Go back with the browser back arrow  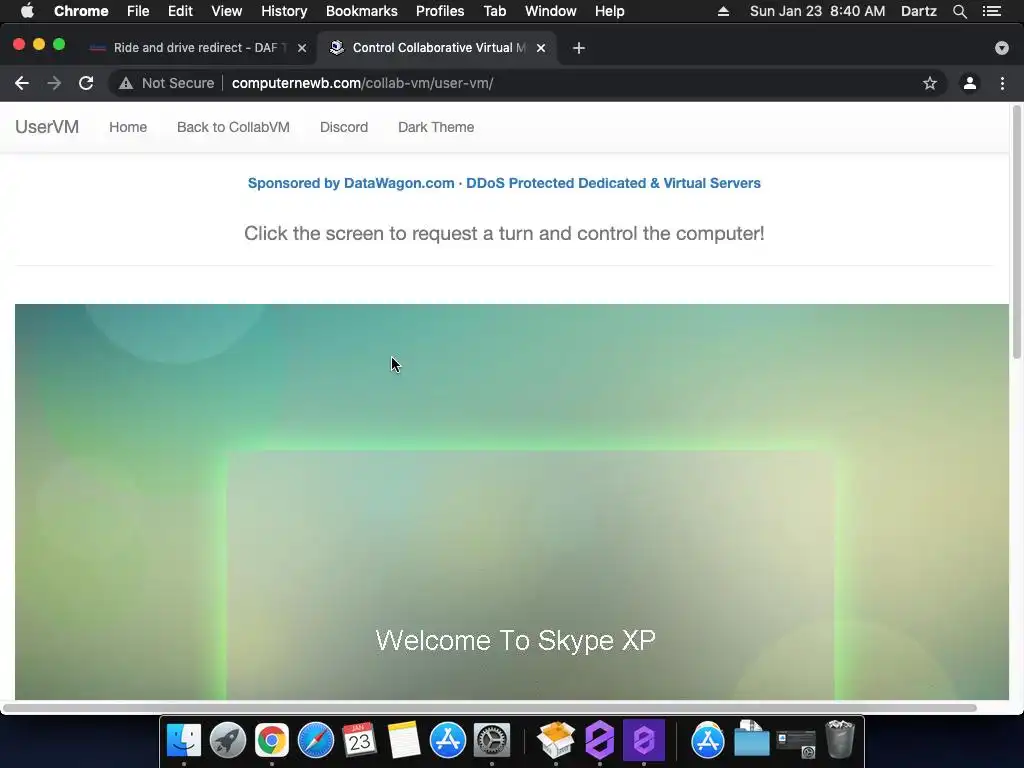[22, 83]
